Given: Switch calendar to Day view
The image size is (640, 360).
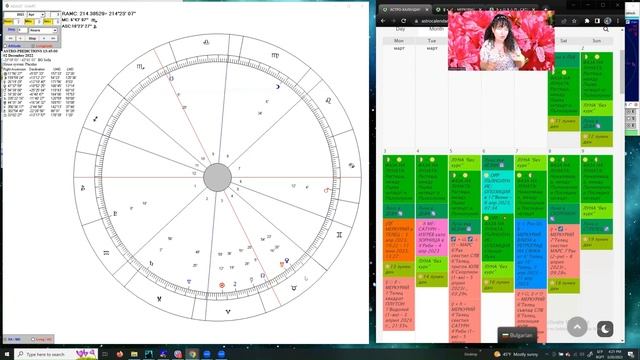Looking at the screenshot, I should click(x=400, y=29).
